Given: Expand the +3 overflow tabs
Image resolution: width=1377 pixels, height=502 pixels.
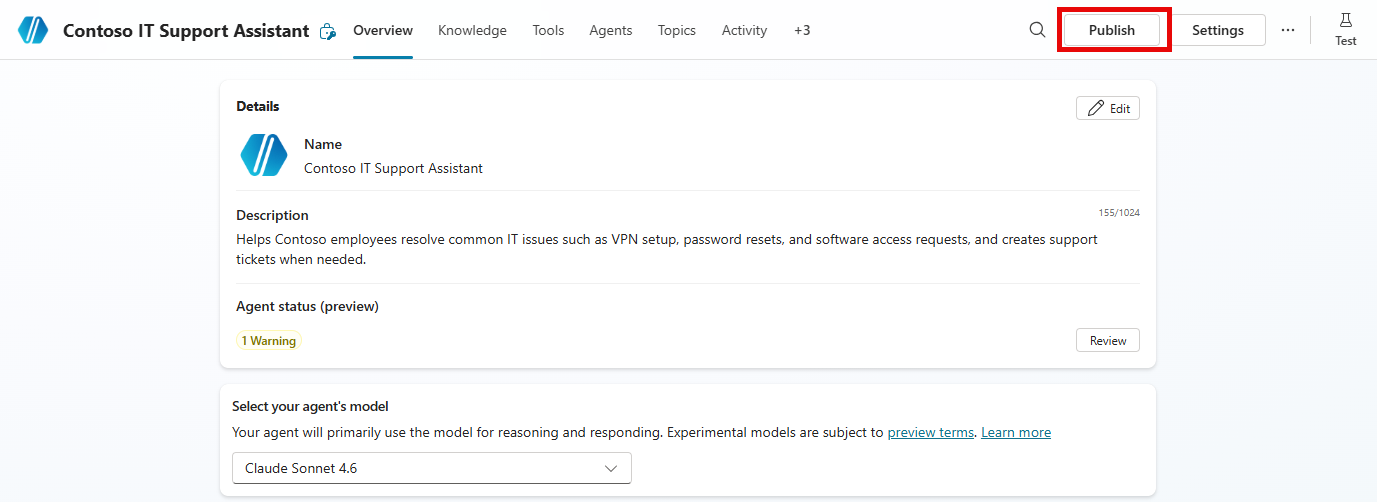Looking at the screenshot, I should (x=802, y=30).
